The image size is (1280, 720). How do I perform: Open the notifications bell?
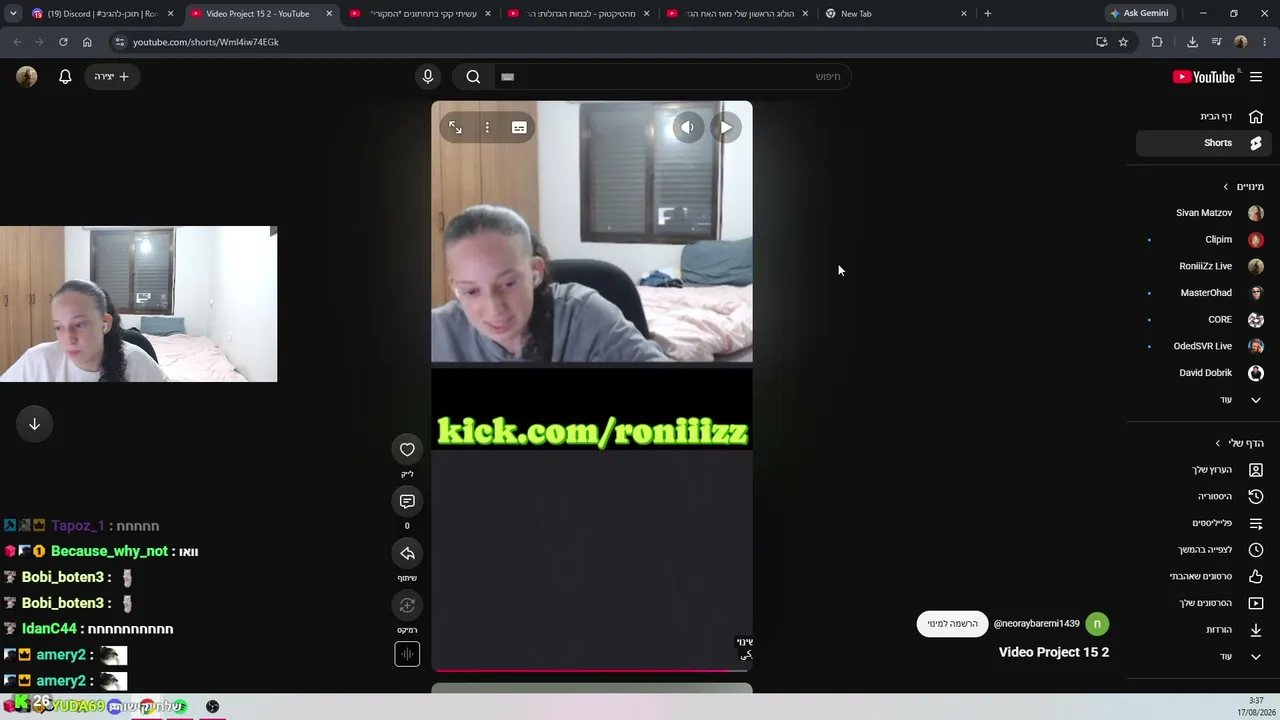(65, 77)
